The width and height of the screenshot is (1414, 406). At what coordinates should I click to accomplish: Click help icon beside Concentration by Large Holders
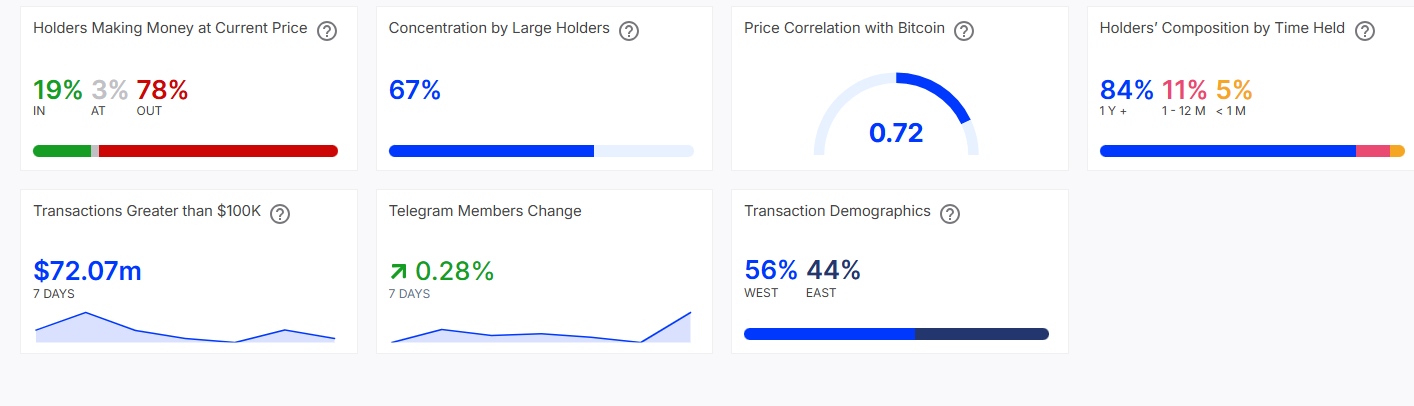(629, 31)
